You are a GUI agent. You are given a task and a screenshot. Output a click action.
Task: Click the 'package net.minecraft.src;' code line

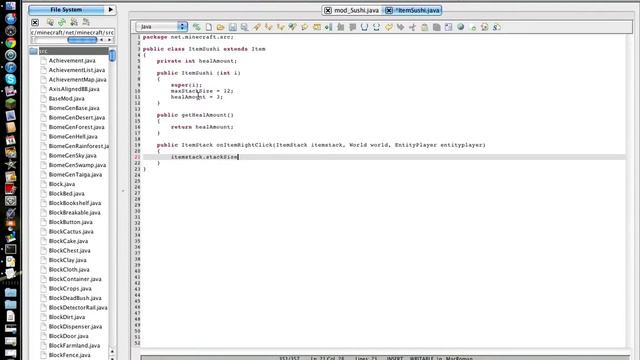click(x=188, y=37)
